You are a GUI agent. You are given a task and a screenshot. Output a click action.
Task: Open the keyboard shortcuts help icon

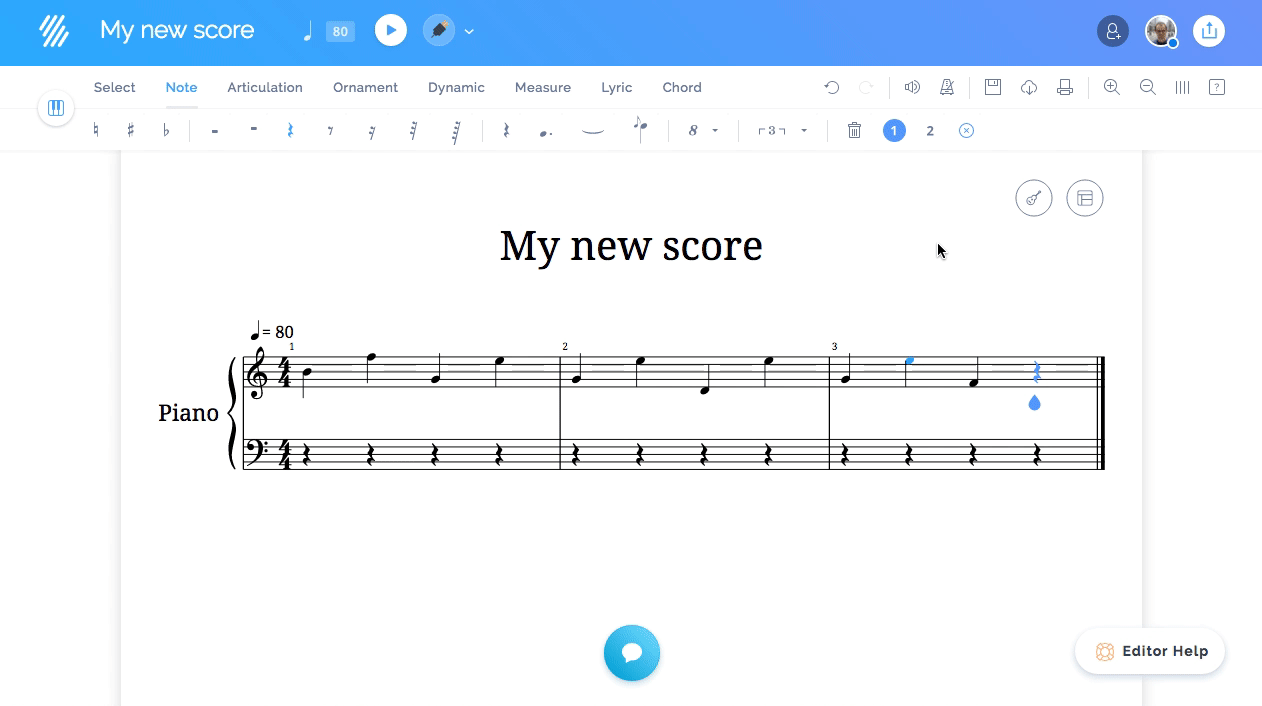coord(1217,87)
